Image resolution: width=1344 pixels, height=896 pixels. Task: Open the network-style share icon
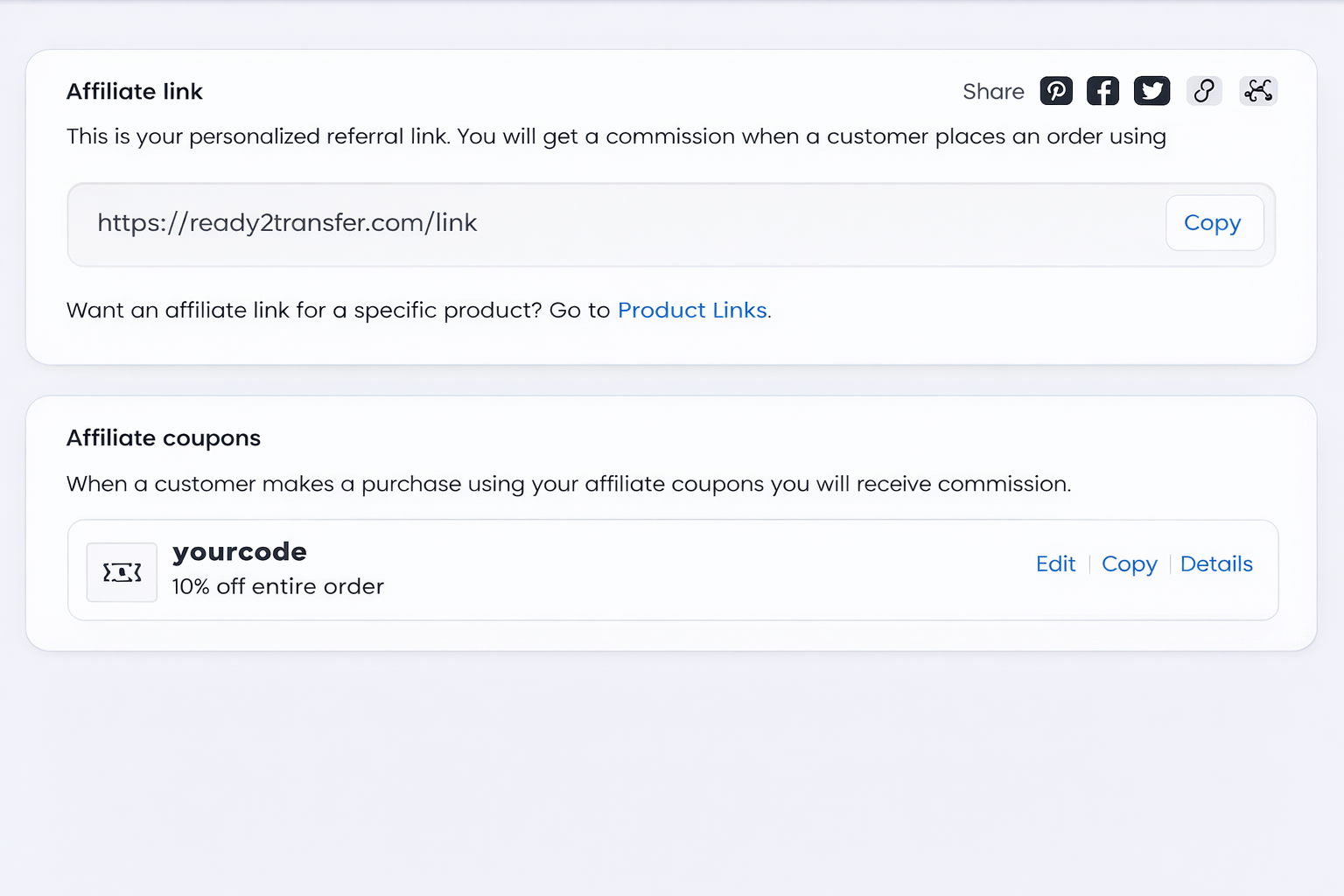[1258, 91]
